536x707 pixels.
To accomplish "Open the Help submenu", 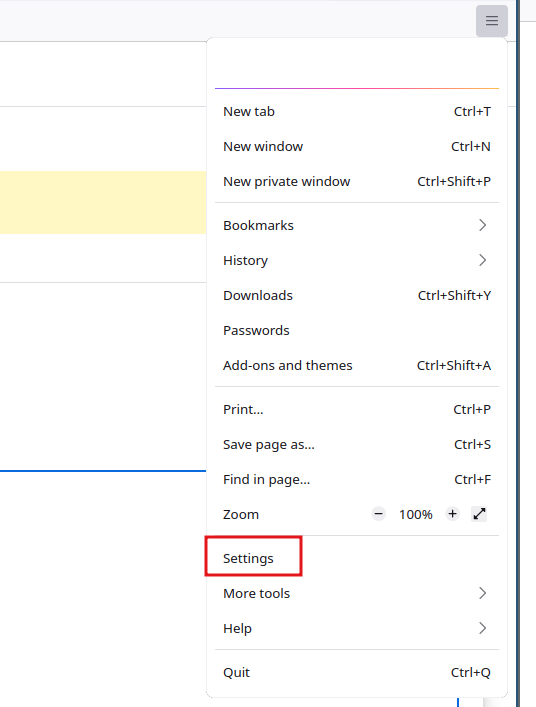I will (x=357, y=629).
